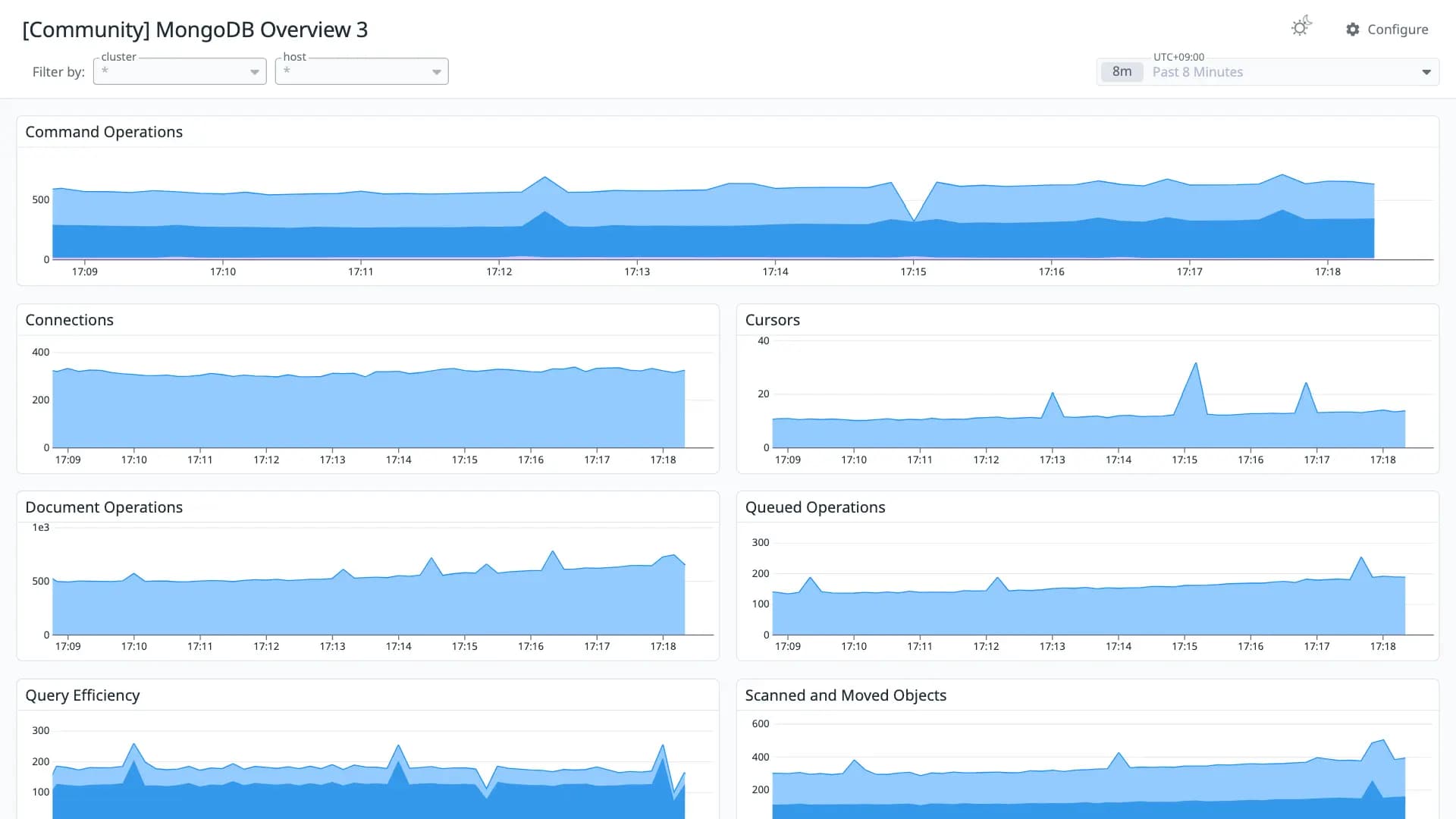Click the highest Cursors spike near 17:15
Viewport: 1456px width, 819px height.
tap(1196, 363)
